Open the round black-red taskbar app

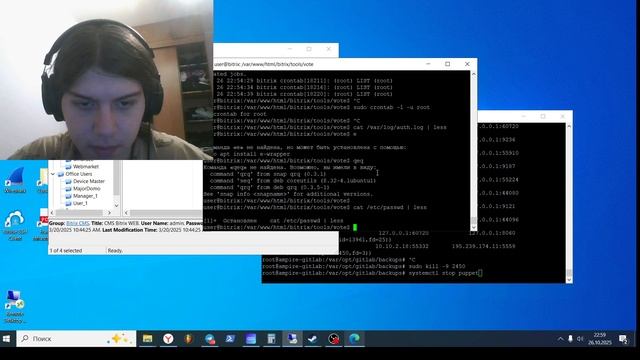tap(333, 339)
